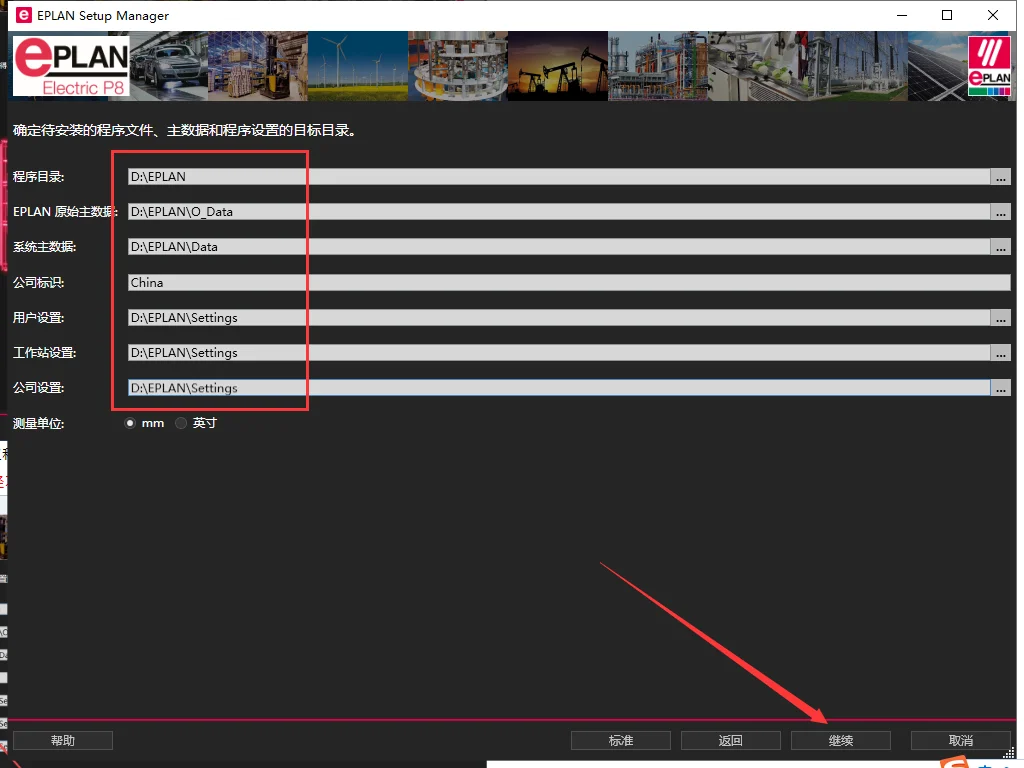Browse for the 系统主数据 folder
The image size is (1024, 768).
tap(1000, 247)
